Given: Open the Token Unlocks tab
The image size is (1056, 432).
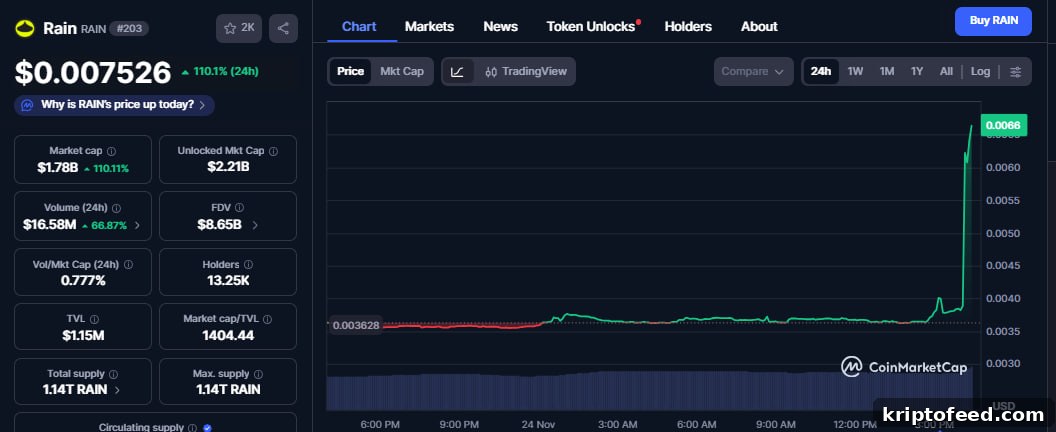Looking at the screenshot, I should [x=591, y=27].
